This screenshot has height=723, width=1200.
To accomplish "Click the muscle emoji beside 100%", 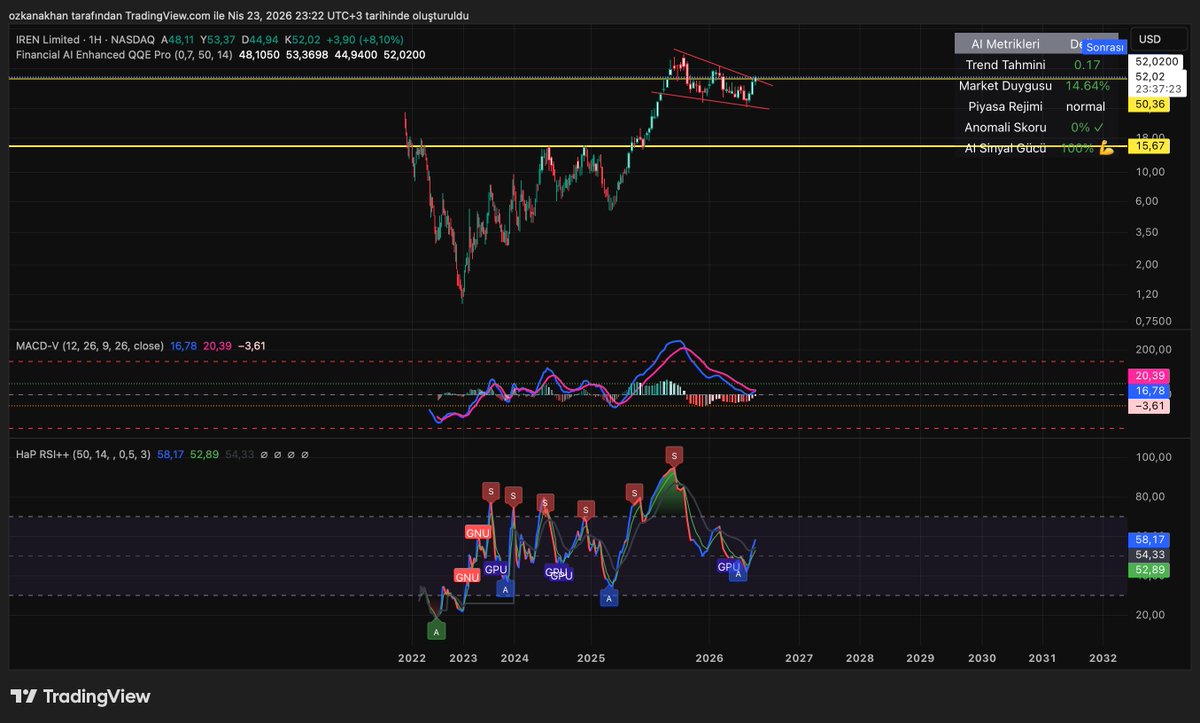I will point(1106,148).
